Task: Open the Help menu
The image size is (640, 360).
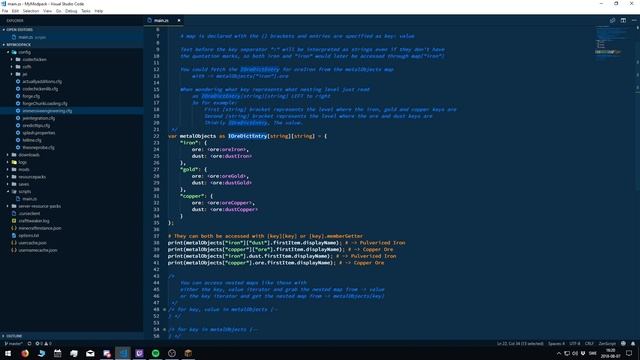Action: [99, 11]
